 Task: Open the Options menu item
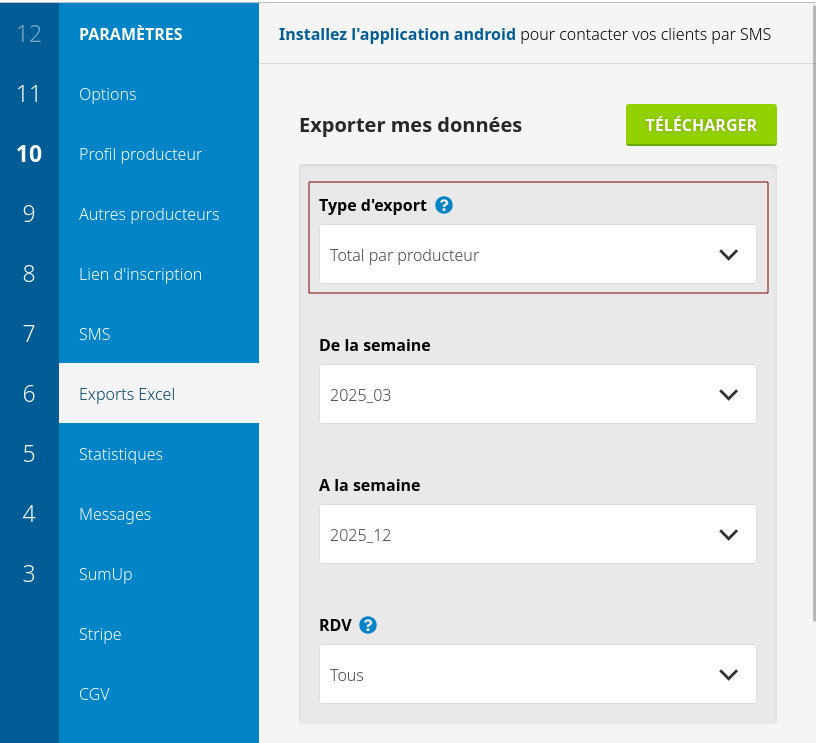(108, 94)
